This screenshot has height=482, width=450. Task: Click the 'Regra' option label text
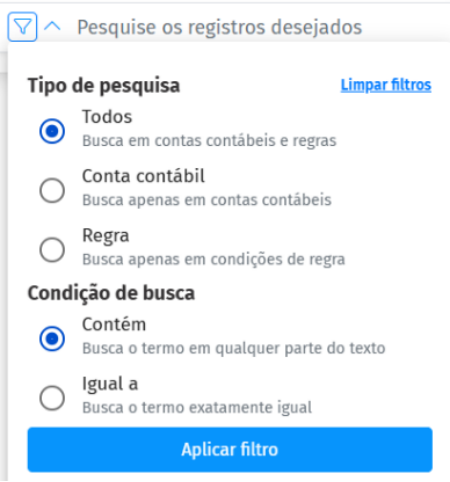105,236
